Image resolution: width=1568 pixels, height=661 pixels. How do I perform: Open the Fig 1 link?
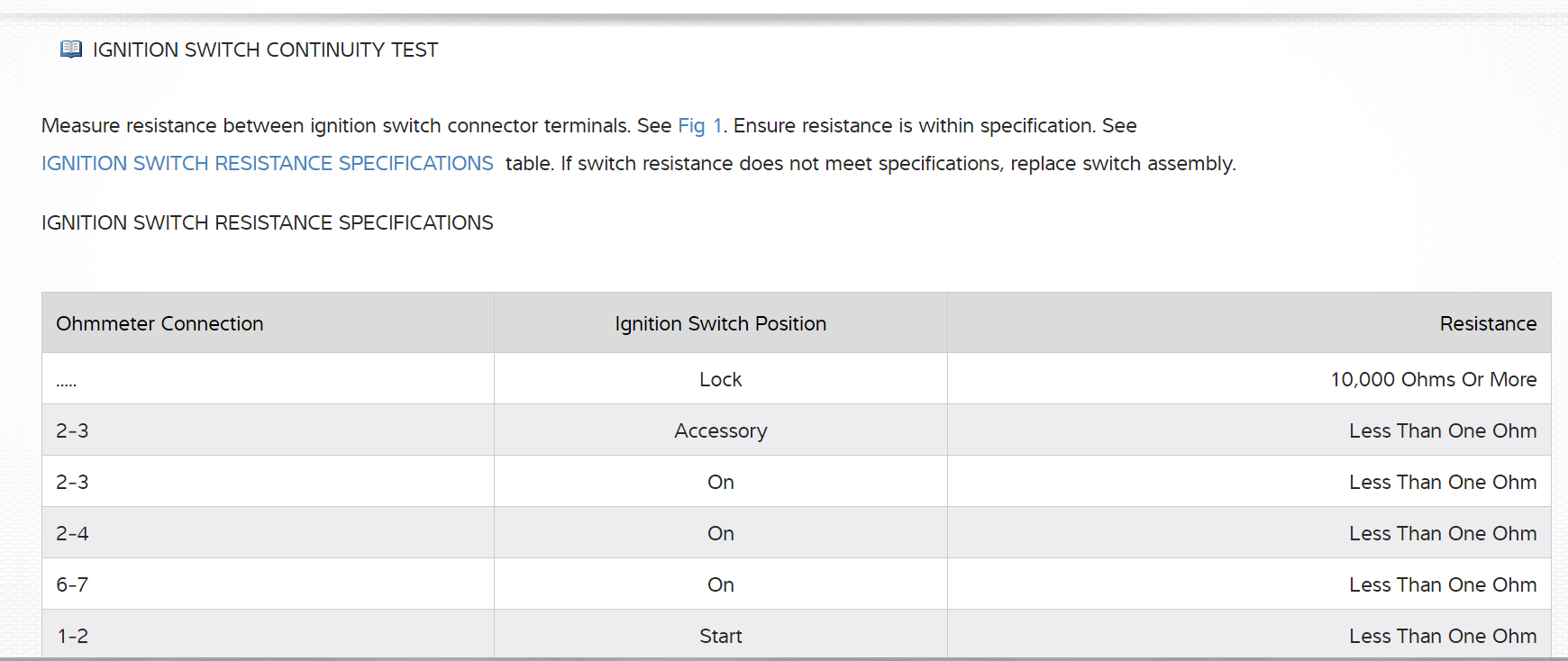pyautogui.click(x=699, y=126)
